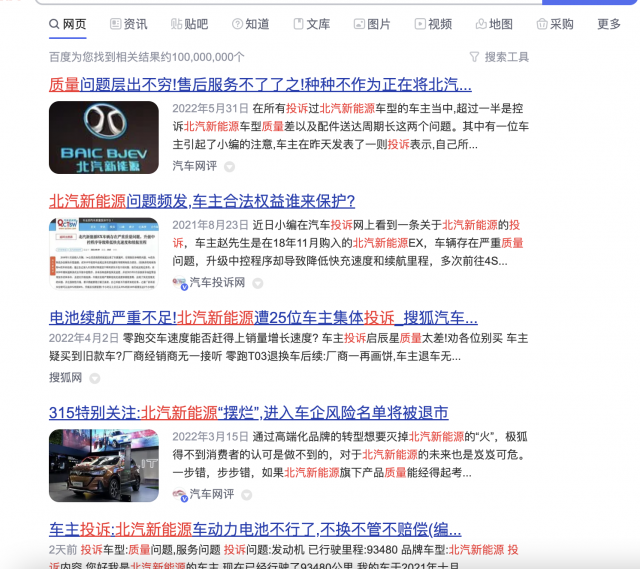Expand the 更多 menu
Viewport: 640px width, 569px height.
pyautogui.click(x=609, y=24)
